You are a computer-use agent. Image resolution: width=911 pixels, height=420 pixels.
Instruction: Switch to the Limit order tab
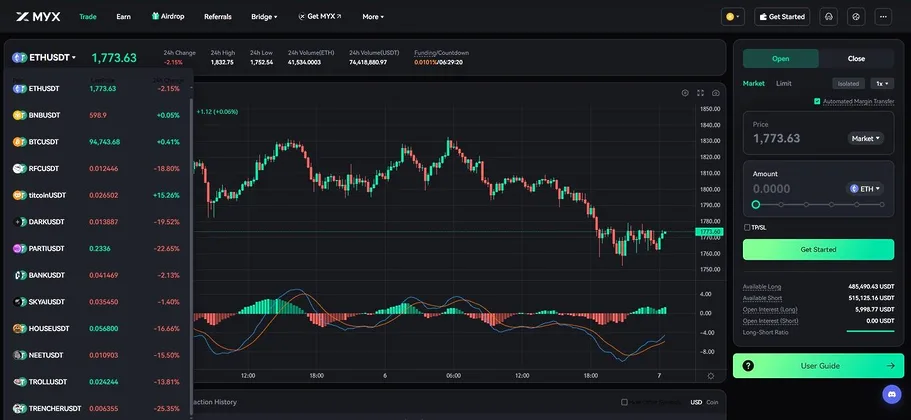pyautogui.click(x=783, y=84)
